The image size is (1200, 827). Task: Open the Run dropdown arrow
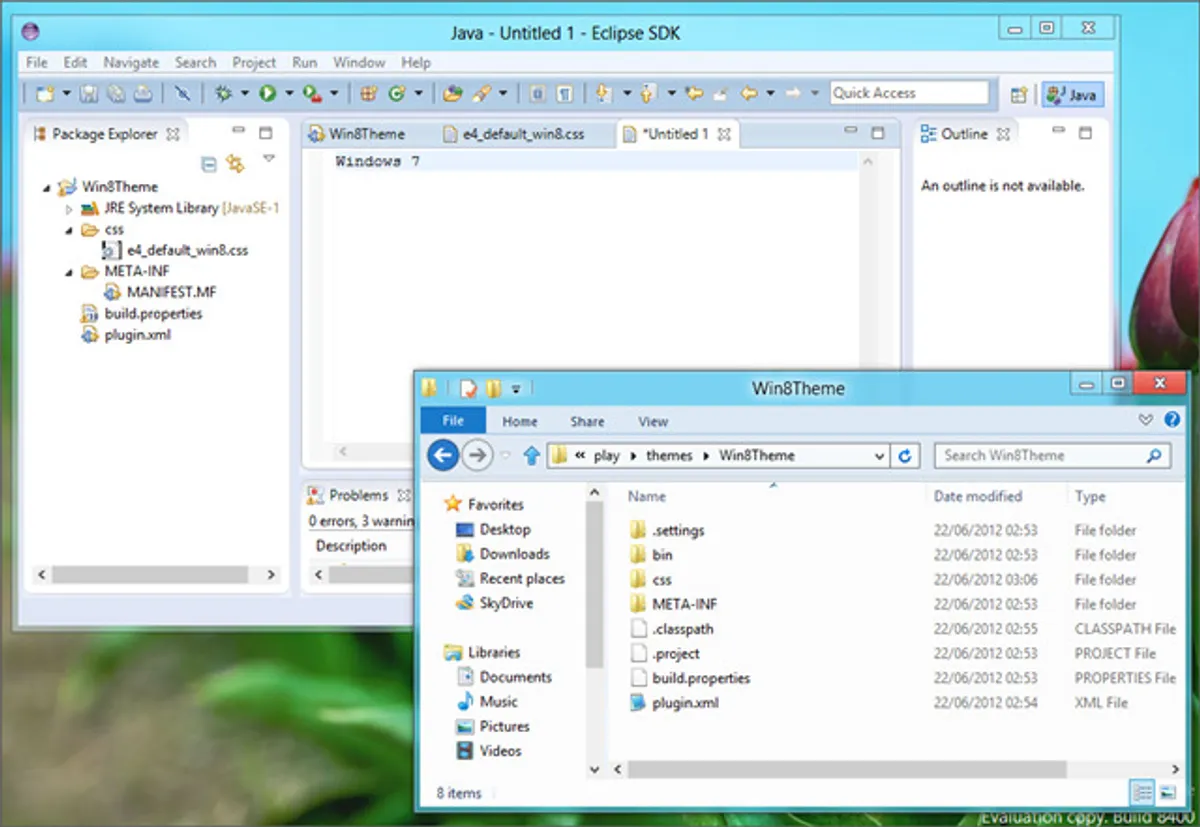tap(289, 93)
